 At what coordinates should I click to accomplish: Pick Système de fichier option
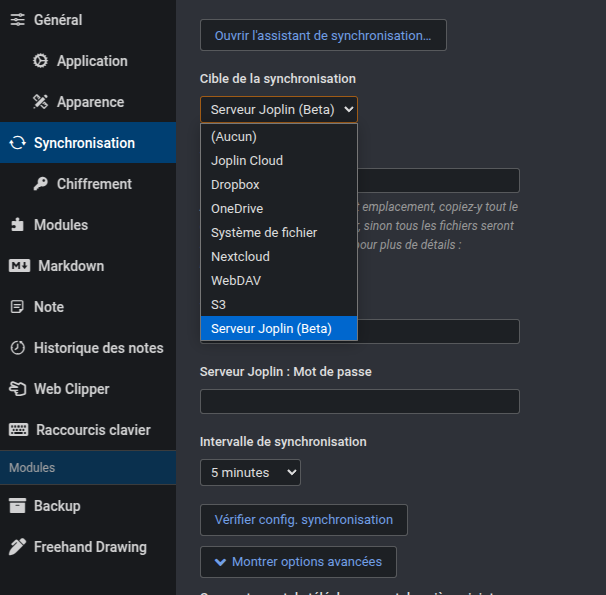[x=279, y=232]
